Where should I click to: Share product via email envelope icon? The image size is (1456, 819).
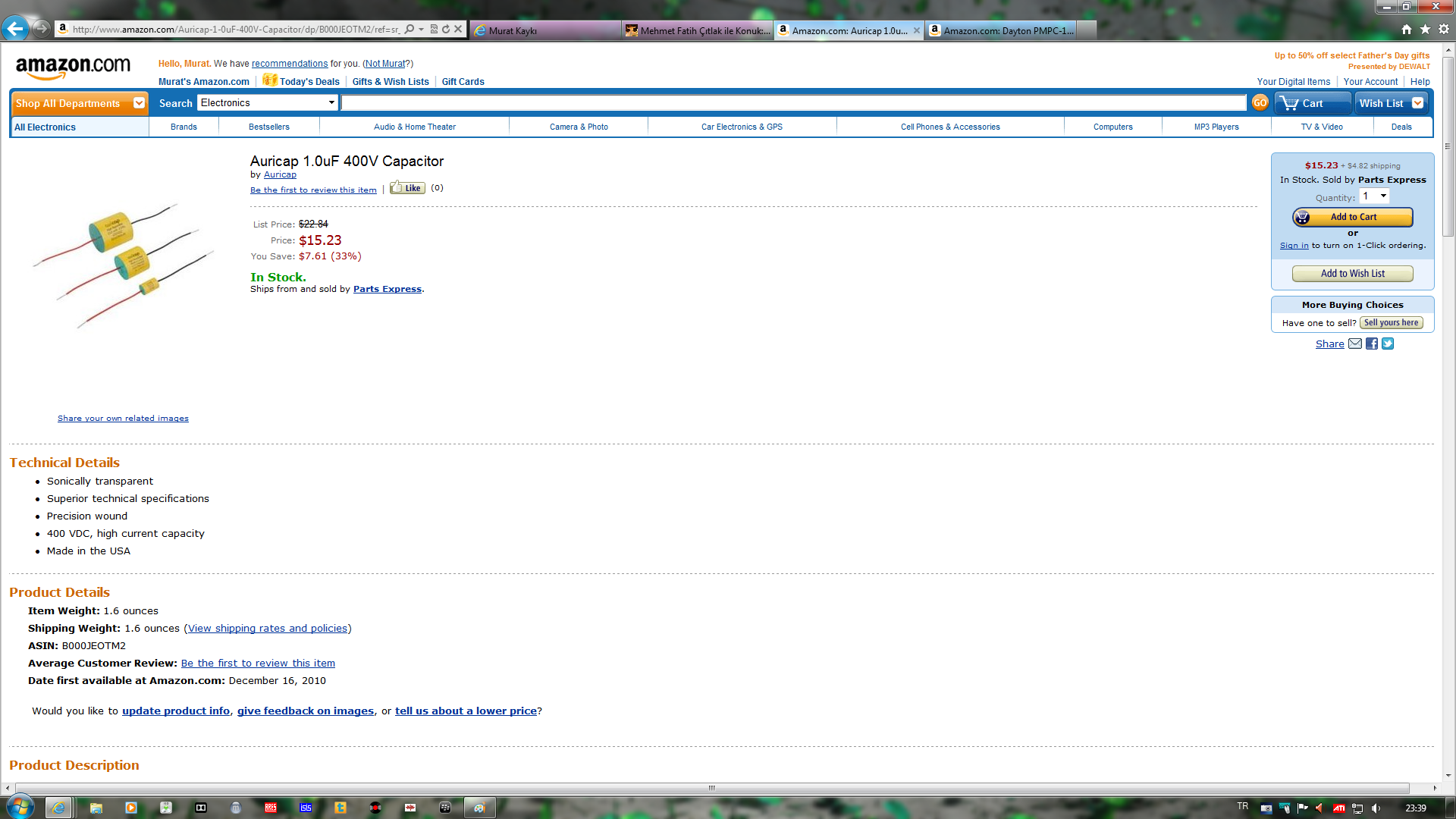click(x=1355, y=344)
